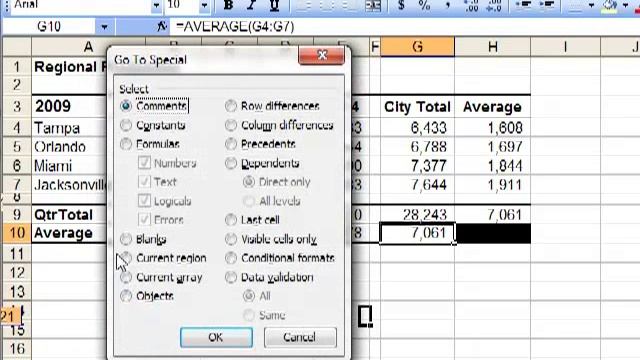Click cell showing 1,911
This screenshot has width=640, height=360.
tap(492, 185)
